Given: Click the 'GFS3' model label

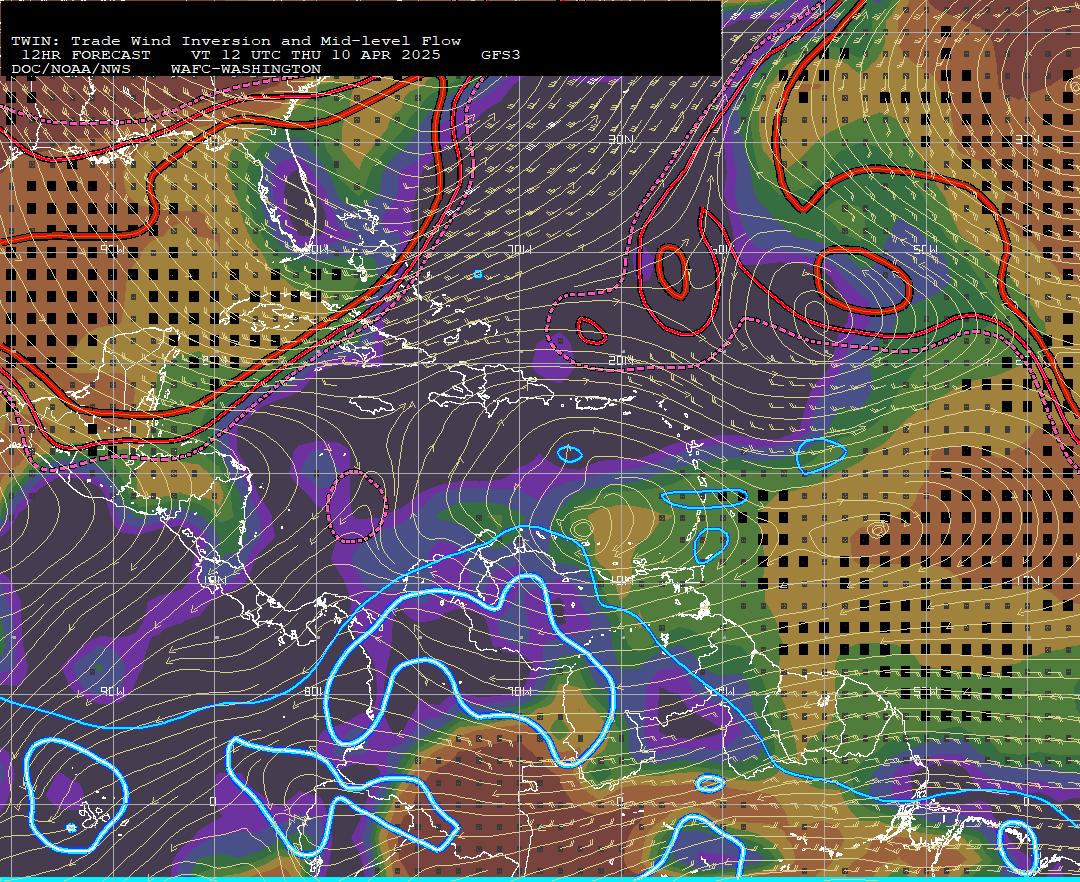Looking at the screenshot, I should 501,55.
